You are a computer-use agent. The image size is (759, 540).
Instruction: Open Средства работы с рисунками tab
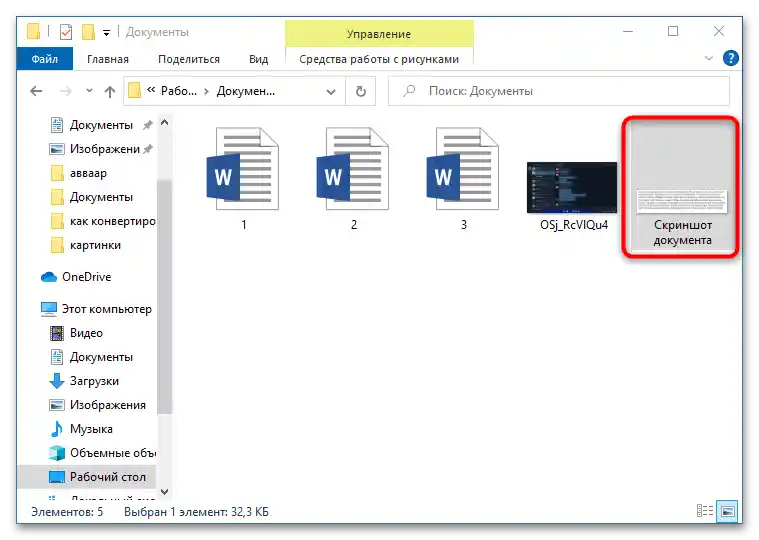(x=379, y=59)
